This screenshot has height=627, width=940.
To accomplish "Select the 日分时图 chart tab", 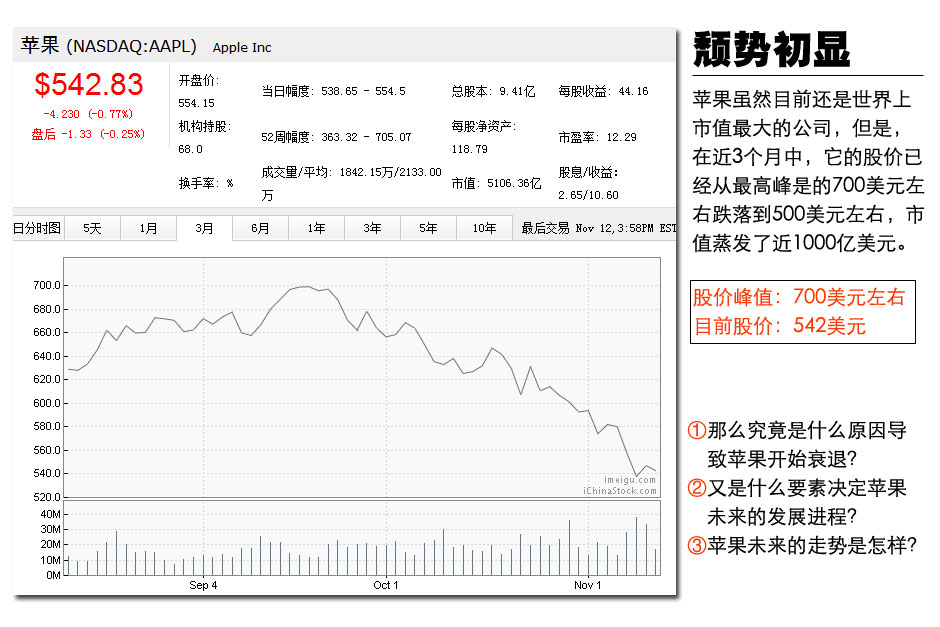I will pyautogui.click(x=37, y=228).
